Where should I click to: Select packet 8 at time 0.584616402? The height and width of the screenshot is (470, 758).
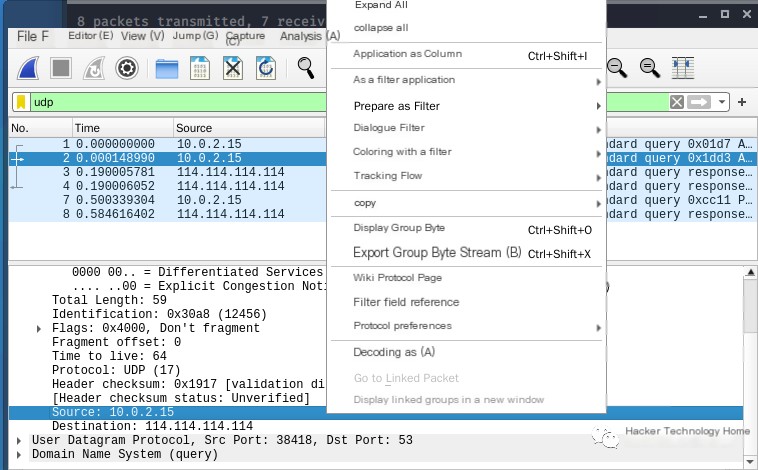tap(167, 214)
